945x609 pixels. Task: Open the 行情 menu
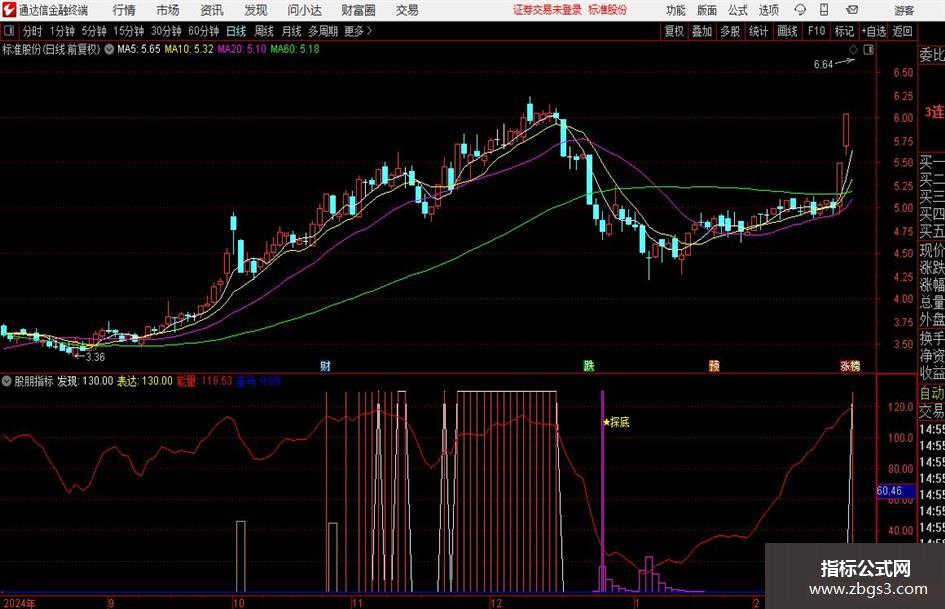pos(124,10)
